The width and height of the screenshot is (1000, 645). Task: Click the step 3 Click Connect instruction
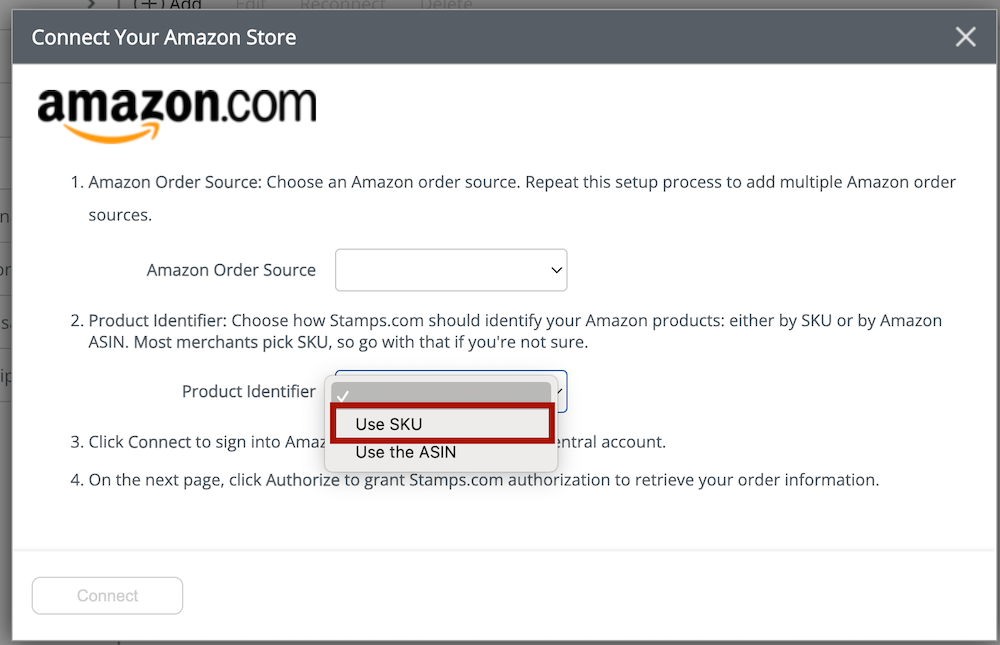[200, 441]
